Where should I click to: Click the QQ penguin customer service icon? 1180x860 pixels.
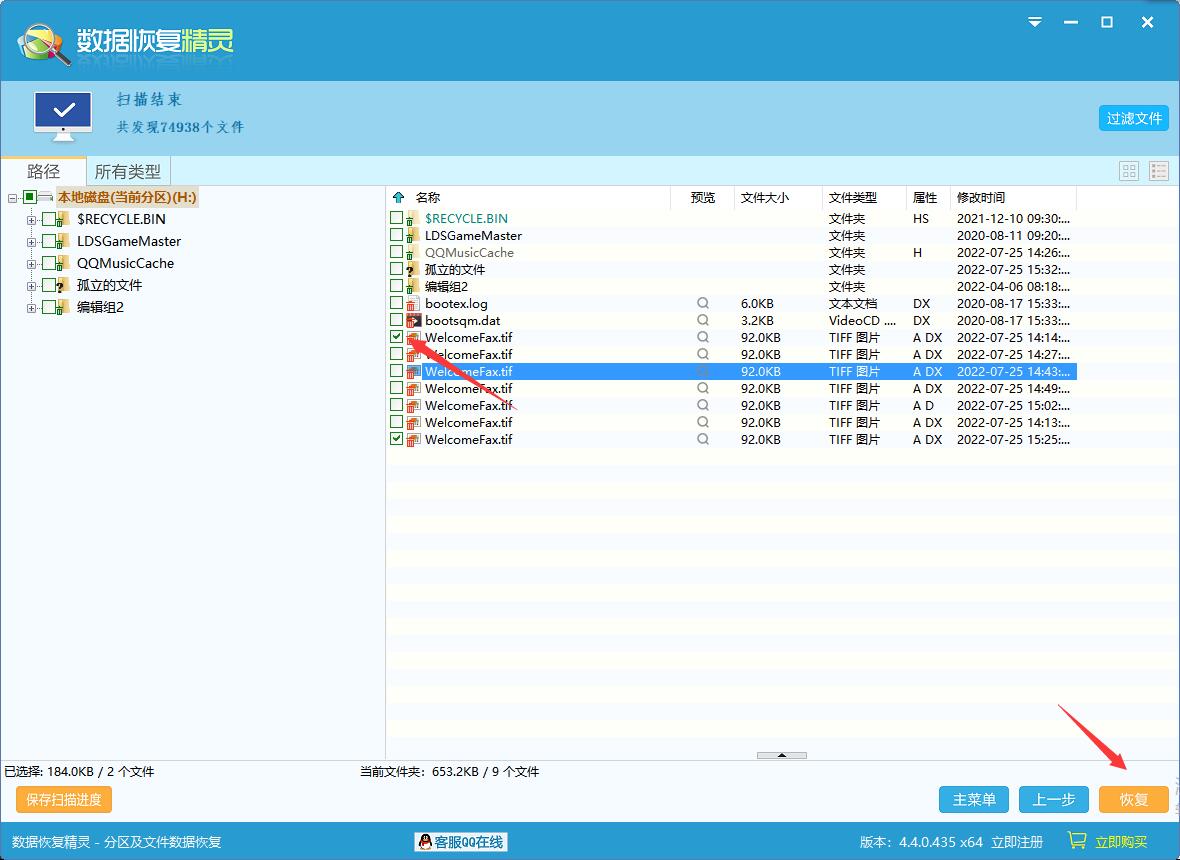coord(425,842)
